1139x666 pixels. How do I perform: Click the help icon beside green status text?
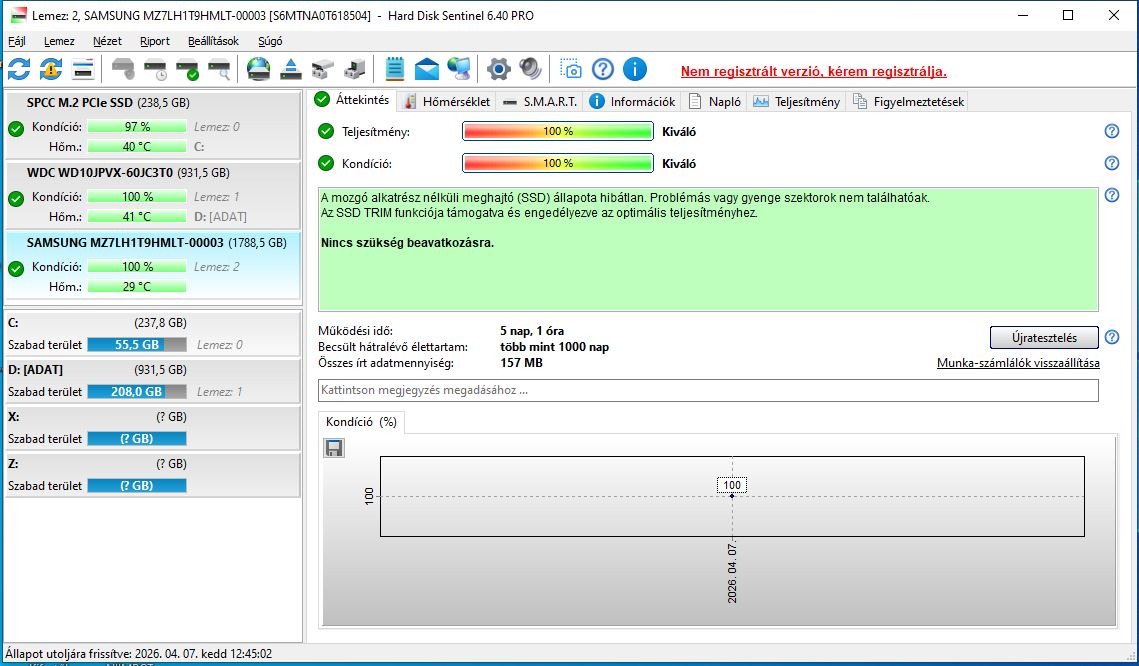click(1111, 195)
